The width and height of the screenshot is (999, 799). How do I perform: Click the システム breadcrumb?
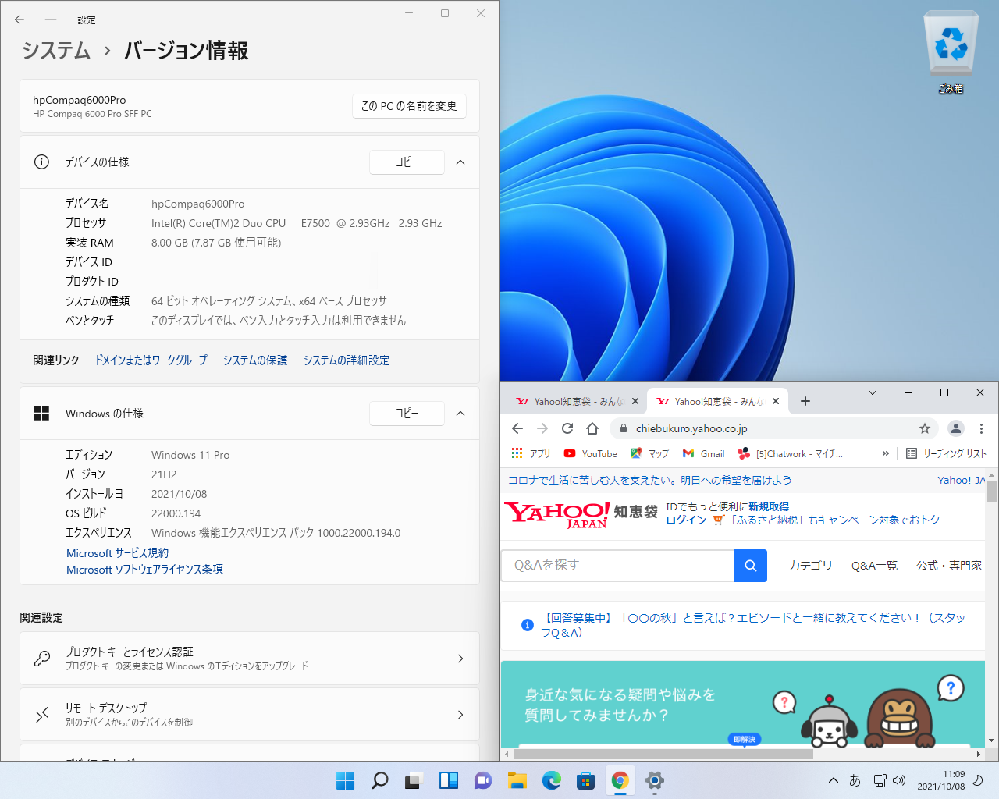(56, 50)
